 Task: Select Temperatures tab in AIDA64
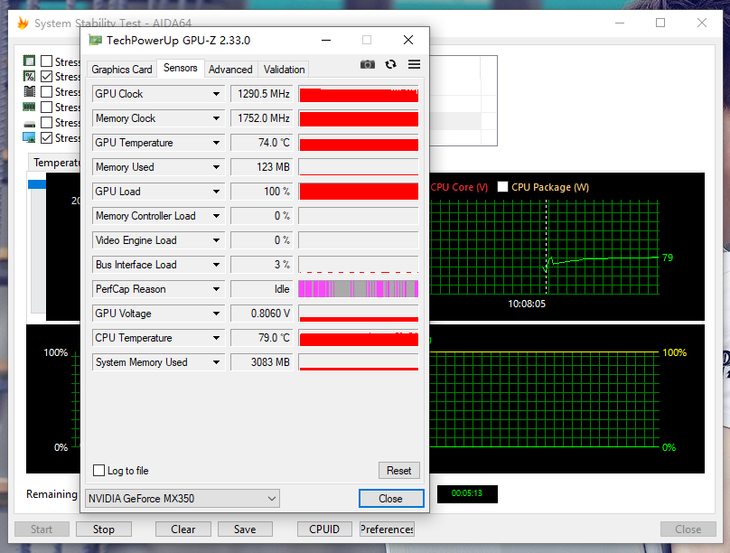pos(54,163)
